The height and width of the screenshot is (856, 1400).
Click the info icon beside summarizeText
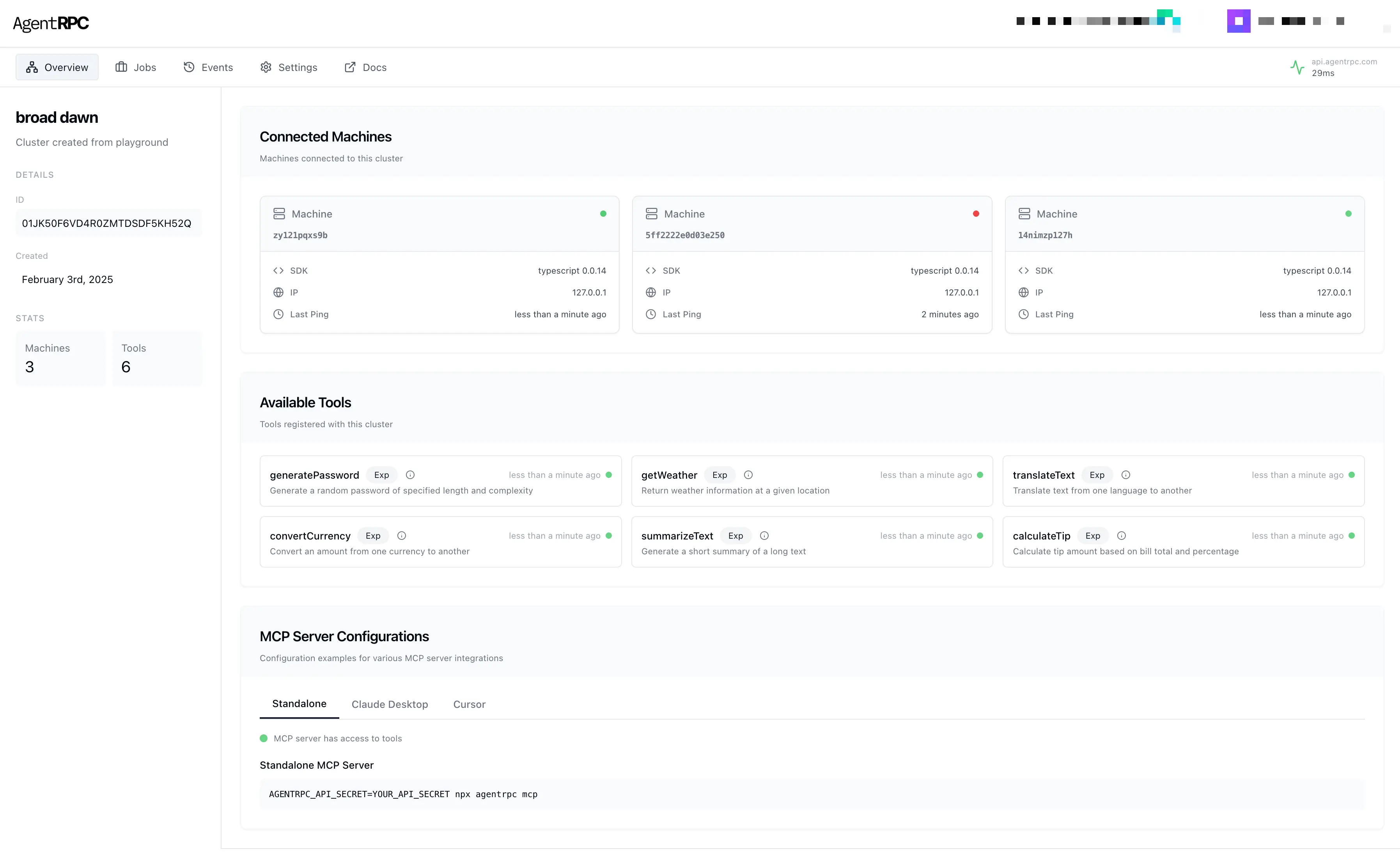coord(764,536)
